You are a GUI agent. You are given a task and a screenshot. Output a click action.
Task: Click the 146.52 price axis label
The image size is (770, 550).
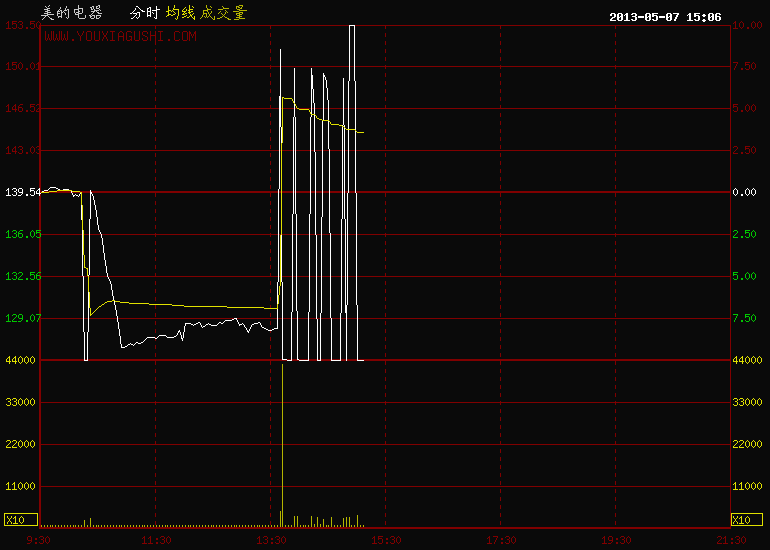[23, 108]
